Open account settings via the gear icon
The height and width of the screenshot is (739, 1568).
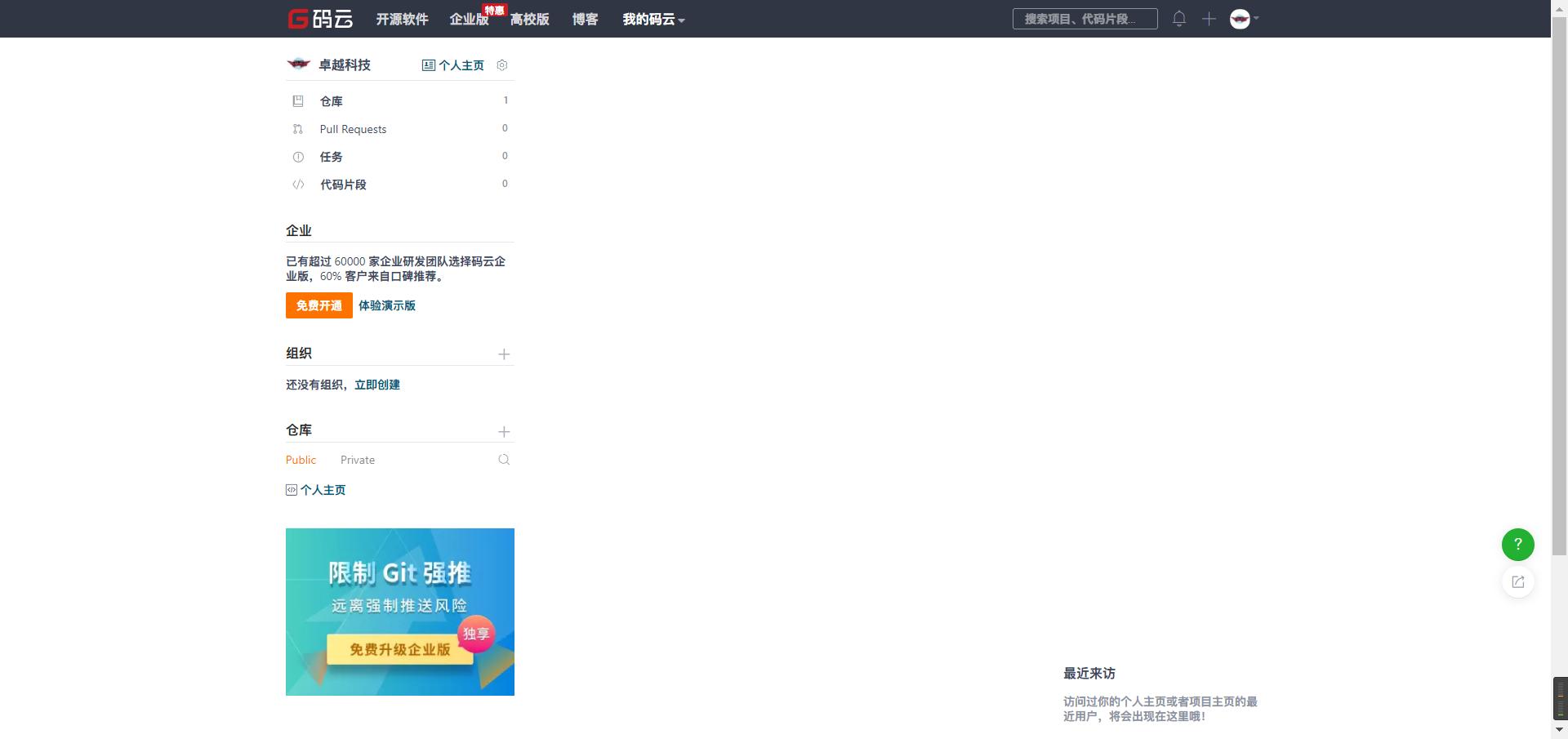click(501, 65)
